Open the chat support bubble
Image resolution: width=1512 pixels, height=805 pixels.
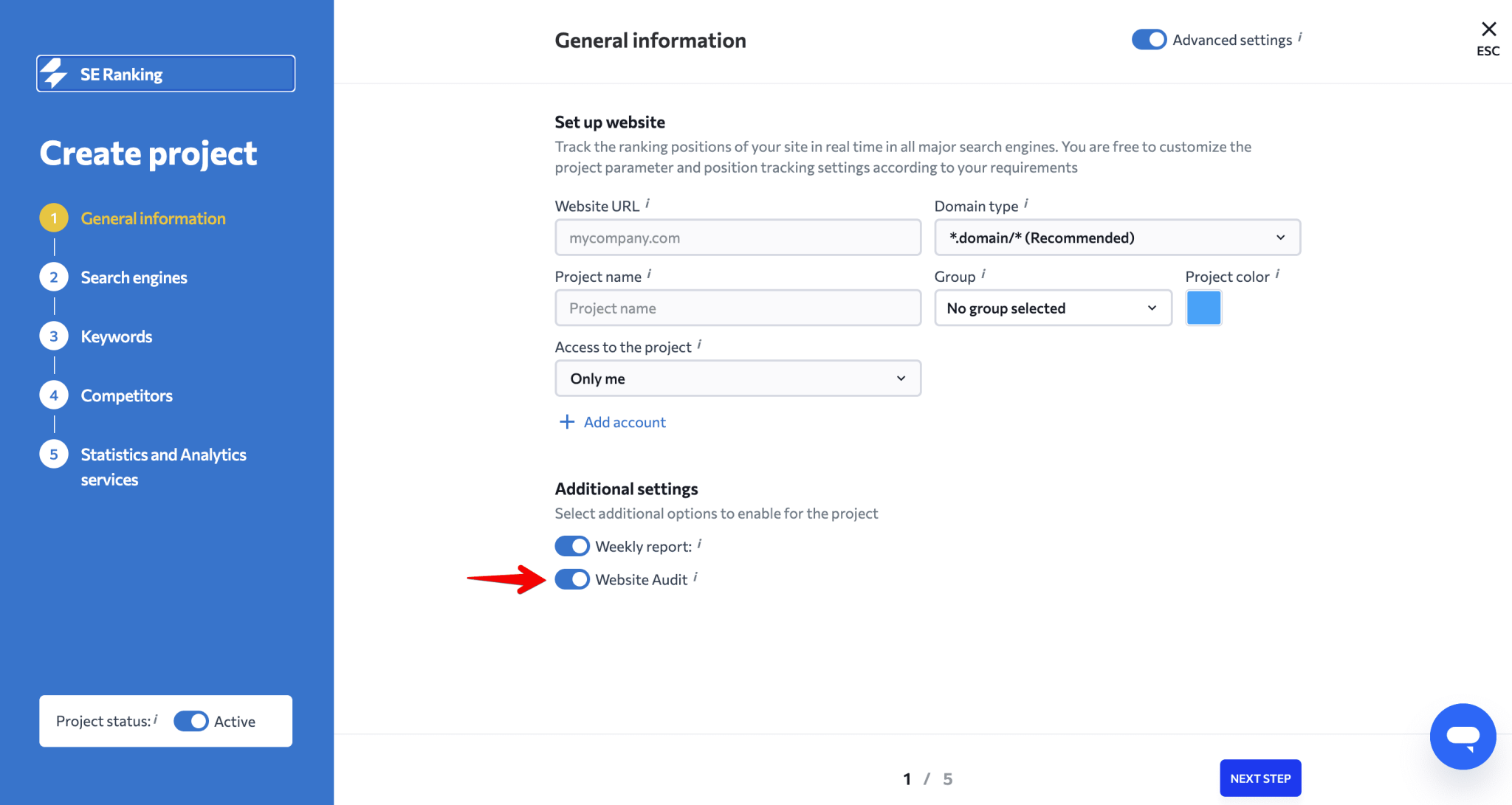1463,736
